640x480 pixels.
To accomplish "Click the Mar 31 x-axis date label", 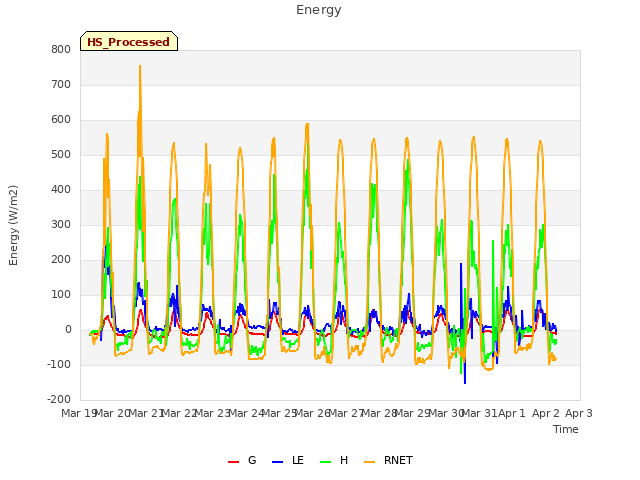I will tap(480, 413).
